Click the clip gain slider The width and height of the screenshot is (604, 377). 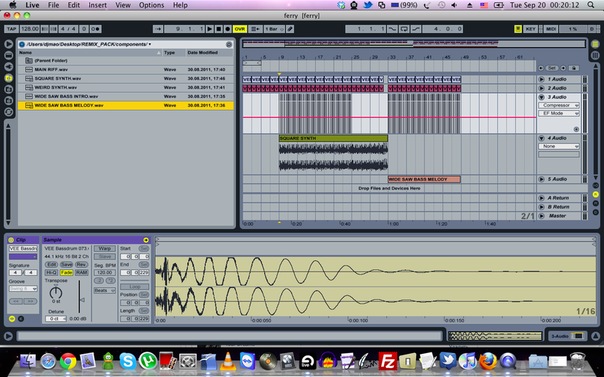(x=80, y=297)
